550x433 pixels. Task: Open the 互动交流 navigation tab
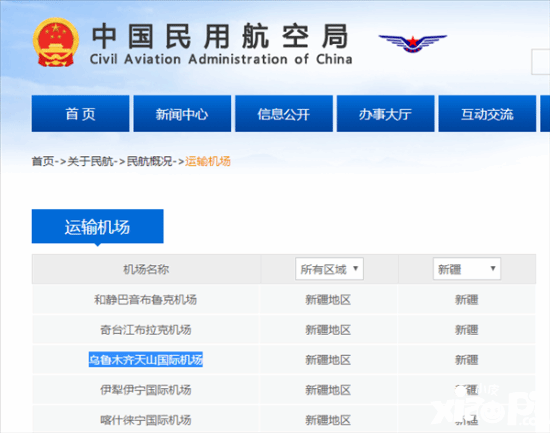[487, 114]
